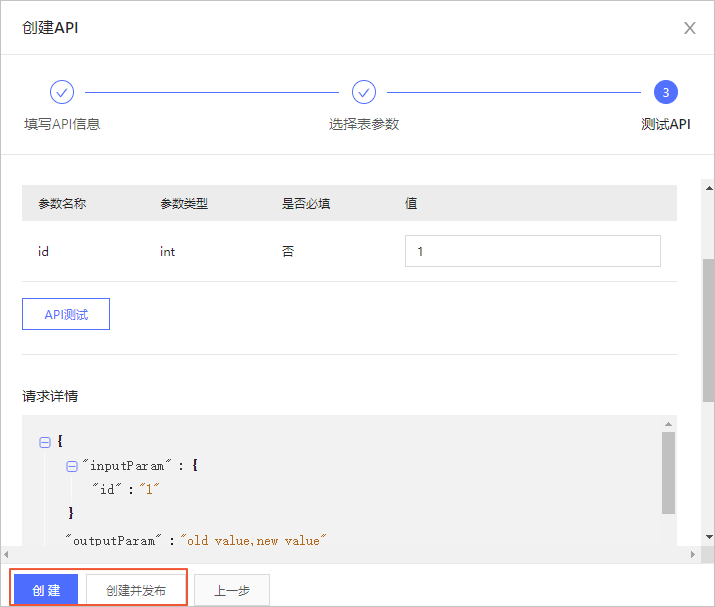Click the 选择表参数 step checkmark icon

(x=364, y=93)
